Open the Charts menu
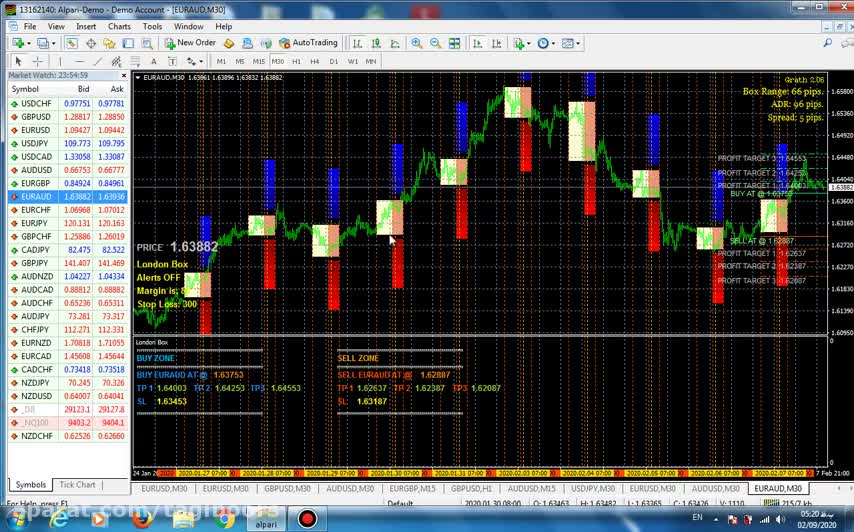Image resolution: width=854 pixels, height=532 pixels. tap(119, 26)
